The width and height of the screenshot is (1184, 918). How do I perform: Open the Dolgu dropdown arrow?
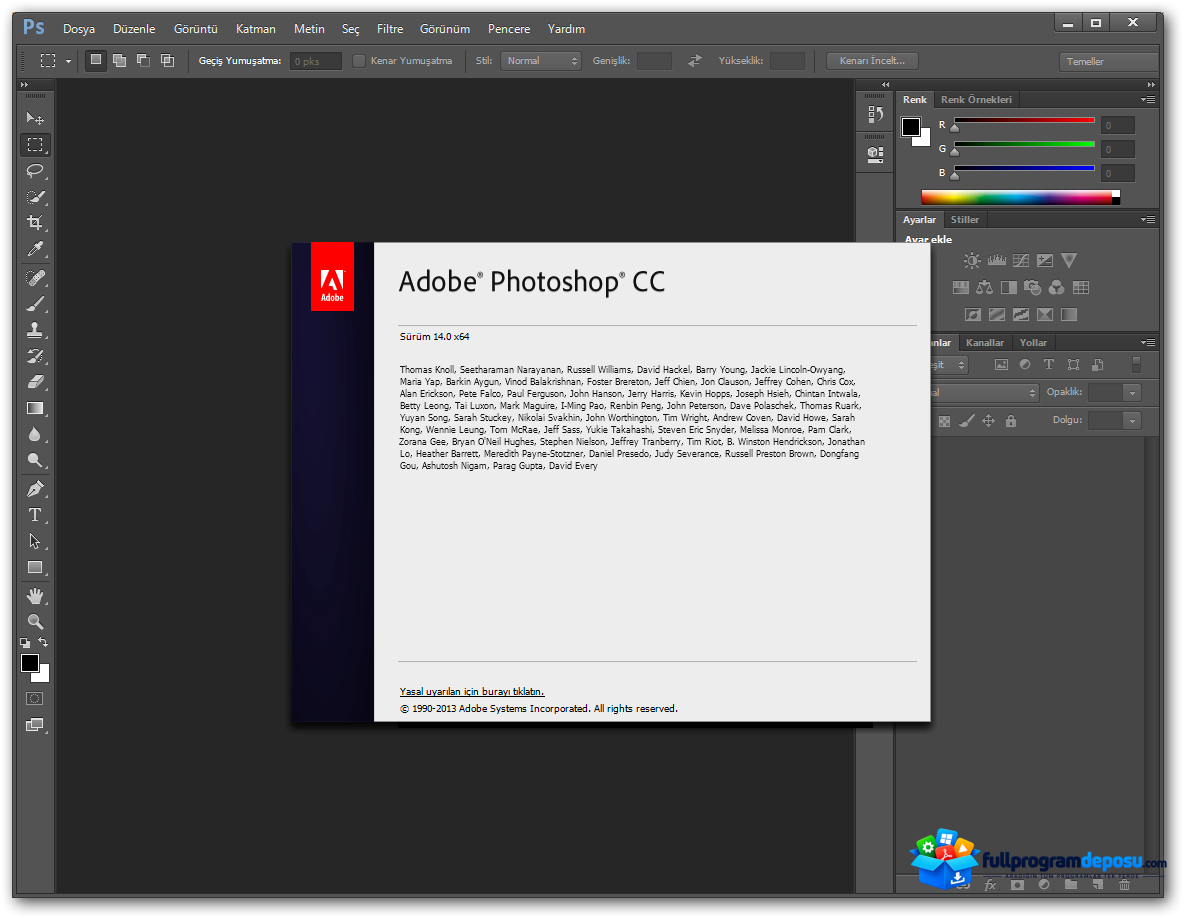click(1131, 421)
